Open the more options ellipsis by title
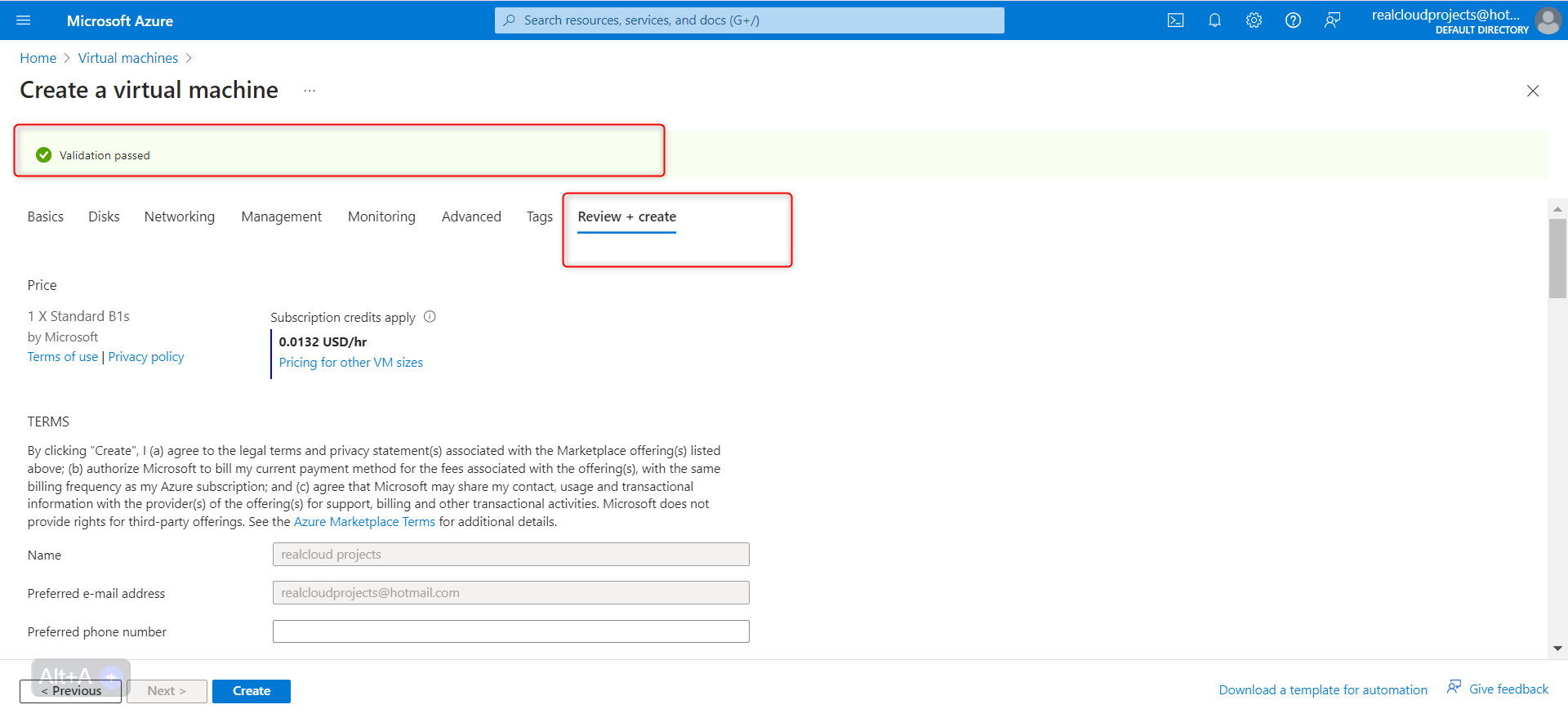The width and height of the screenshot is (1568, 727). 310,91
